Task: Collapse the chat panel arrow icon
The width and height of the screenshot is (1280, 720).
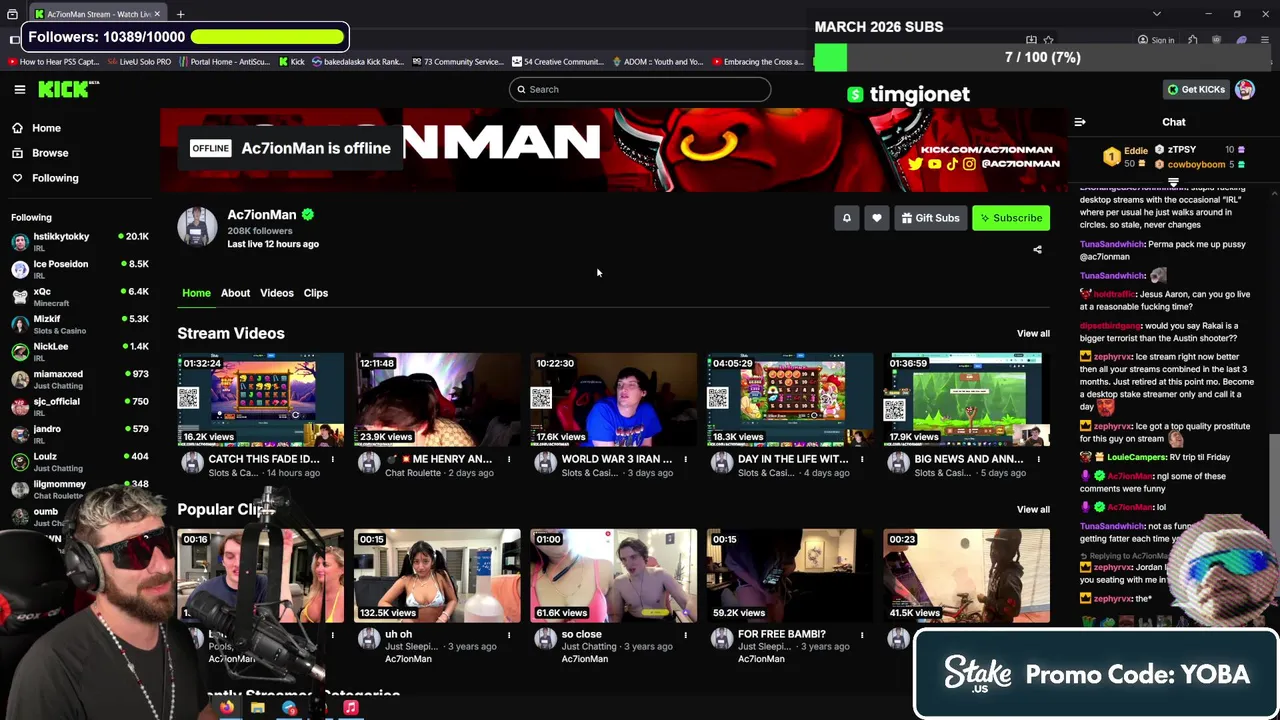Action: [1080, 122]
